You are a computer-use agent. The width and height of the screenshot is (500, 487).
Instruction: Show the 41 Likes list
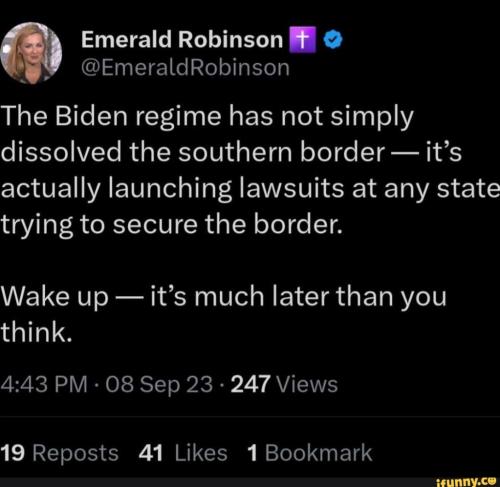[x=183, y=453]
